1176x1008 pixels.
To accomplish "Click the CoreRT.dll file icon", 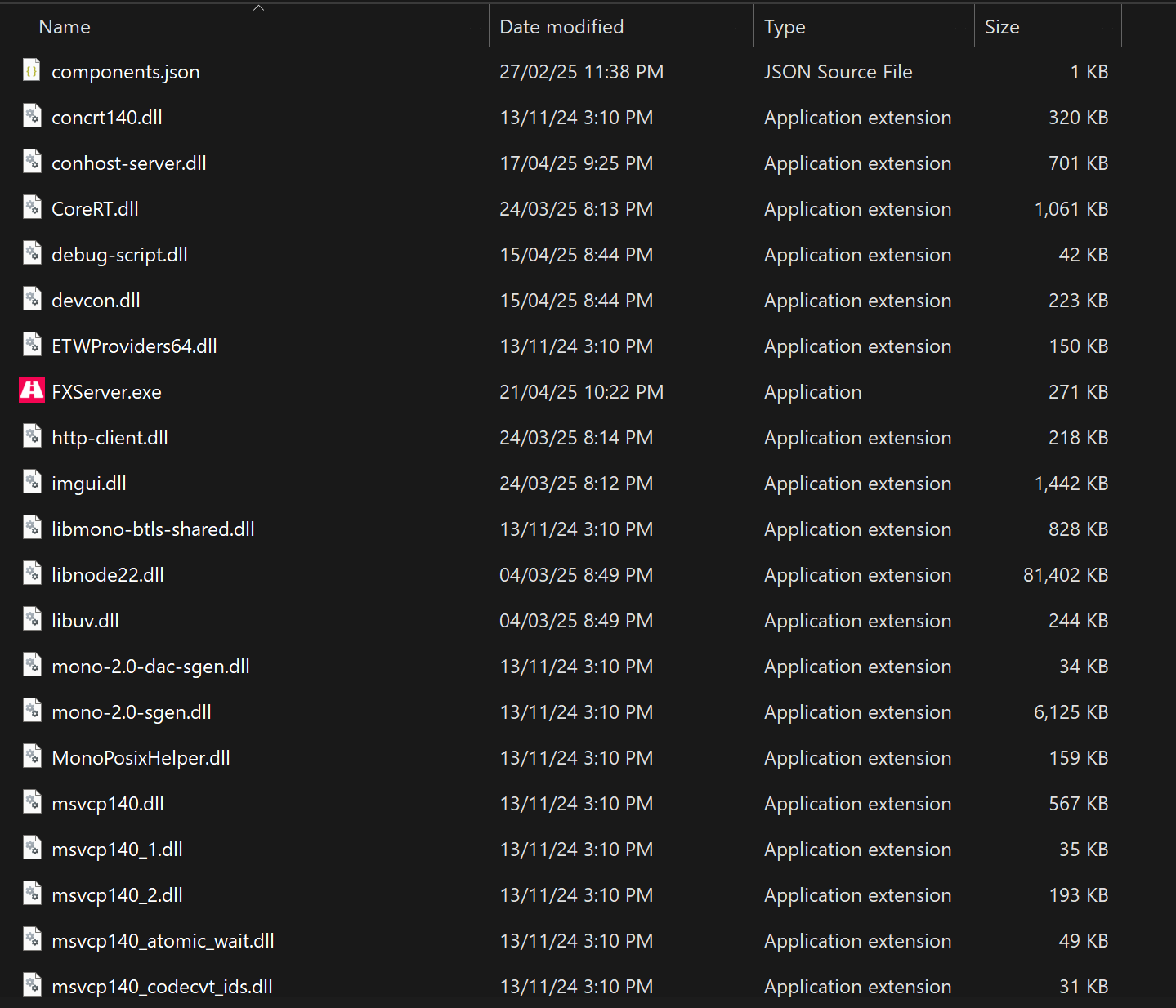I will pos(32,208).
